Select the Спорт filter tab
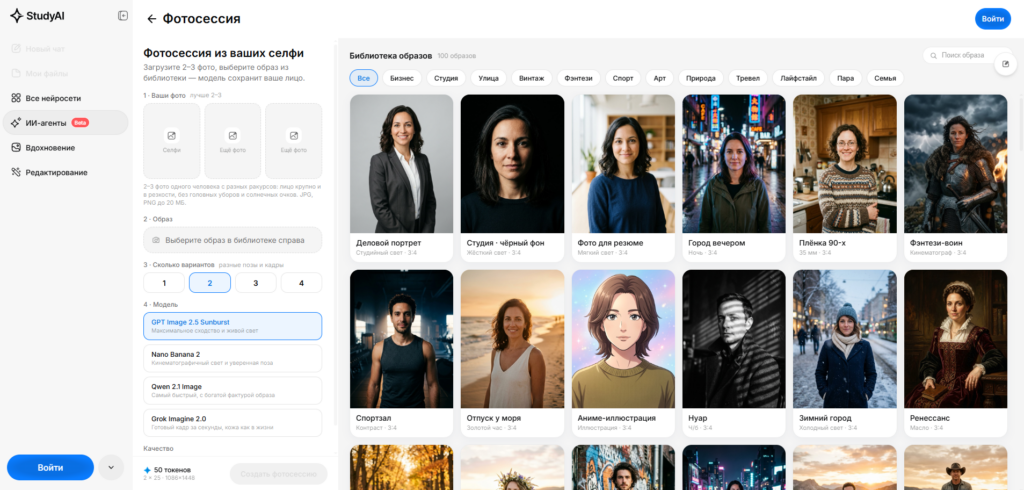The width and height of the screenshot is (1024, 490). 623,78
